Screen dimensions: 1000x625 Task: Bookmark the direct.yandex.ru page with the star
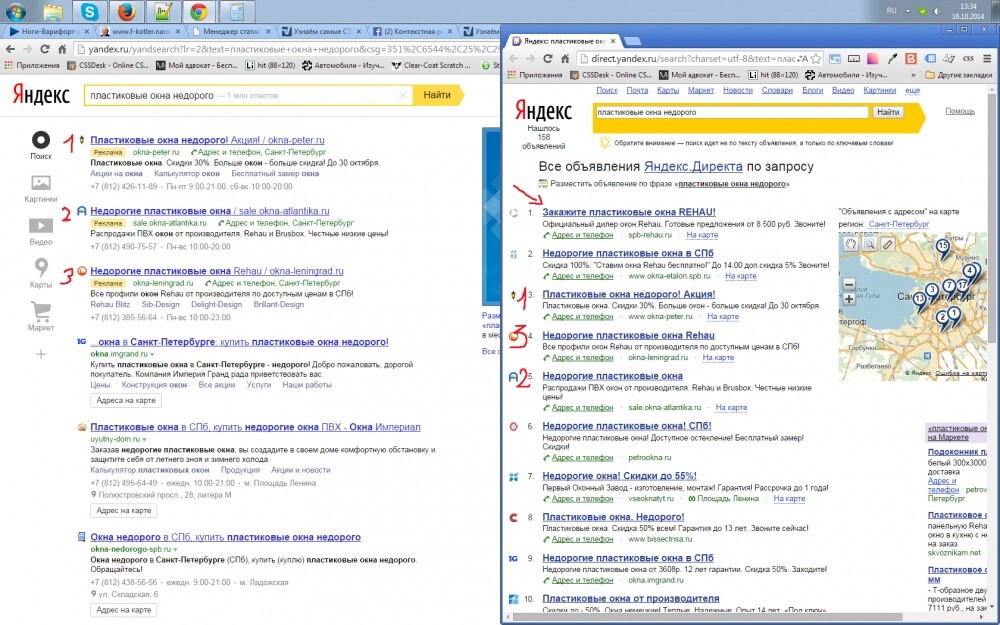coord(816,59)
